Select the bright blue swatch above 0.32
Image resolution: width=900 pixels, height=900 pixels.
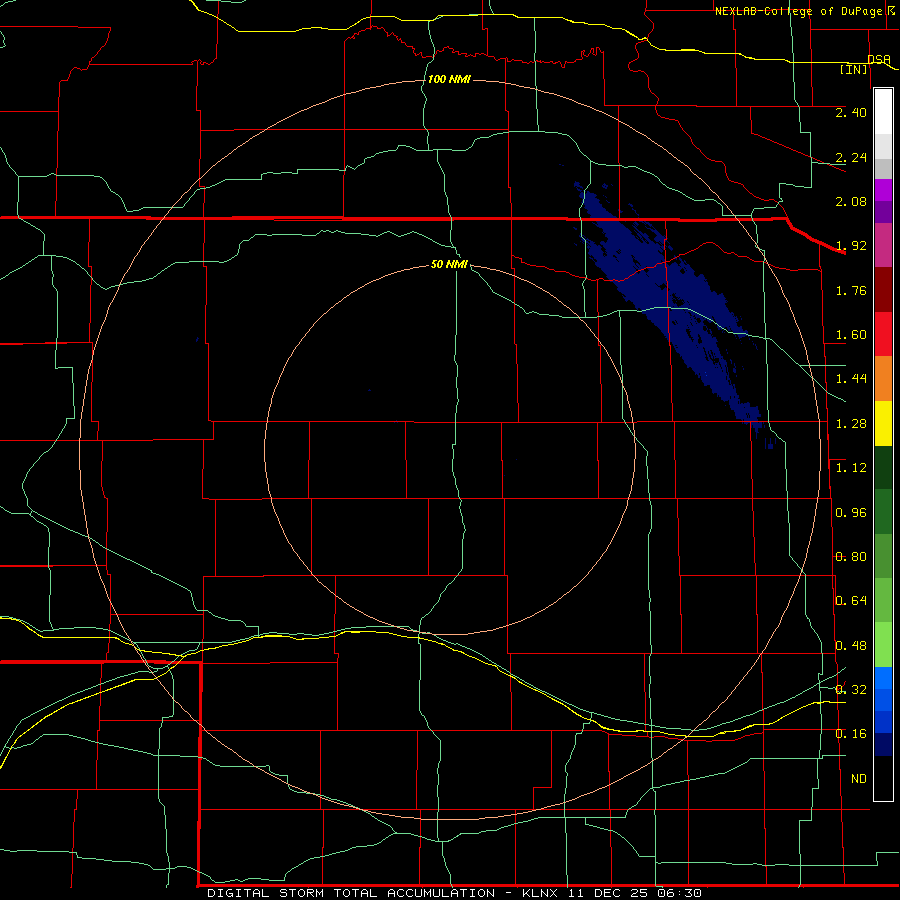(883, 678)
